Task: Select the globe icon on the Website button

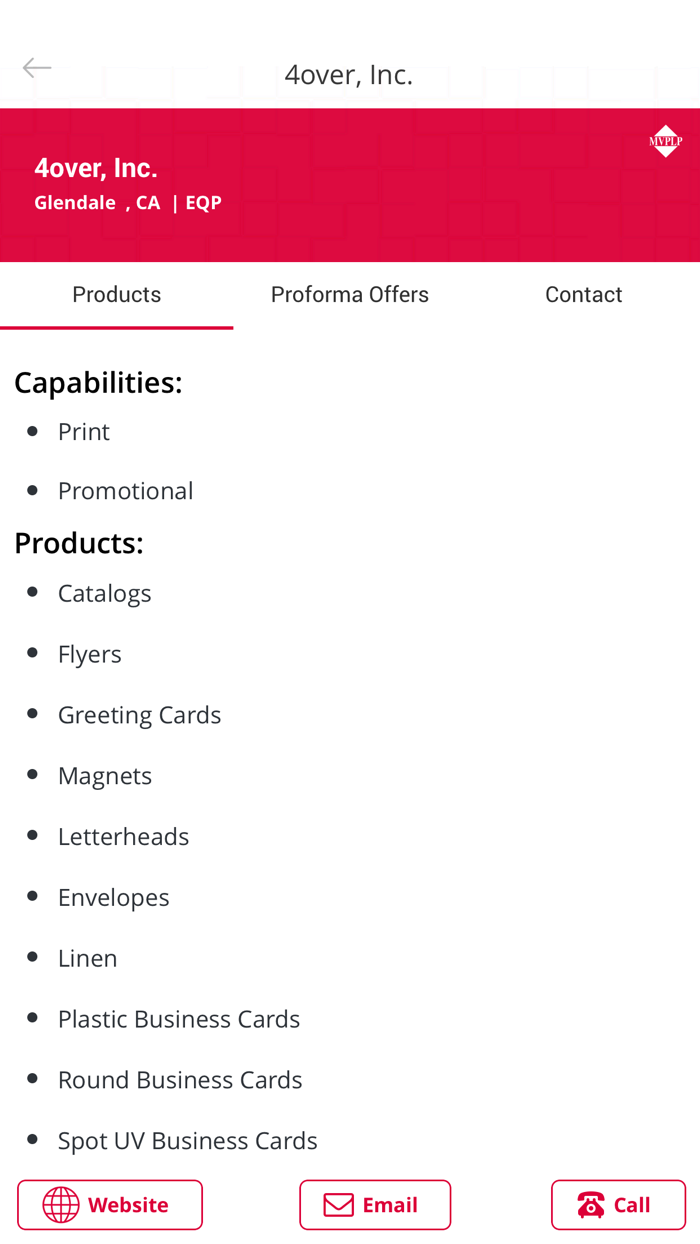Action: tap(60, 1205)
